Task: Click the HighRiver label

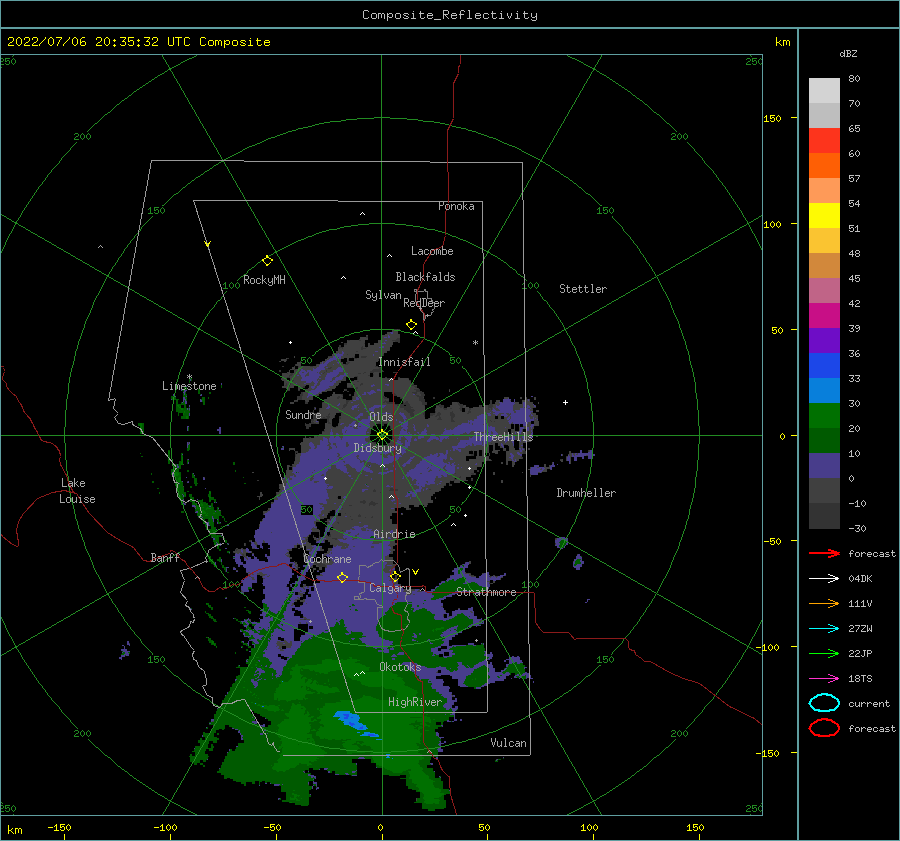Action: [415, 702]
